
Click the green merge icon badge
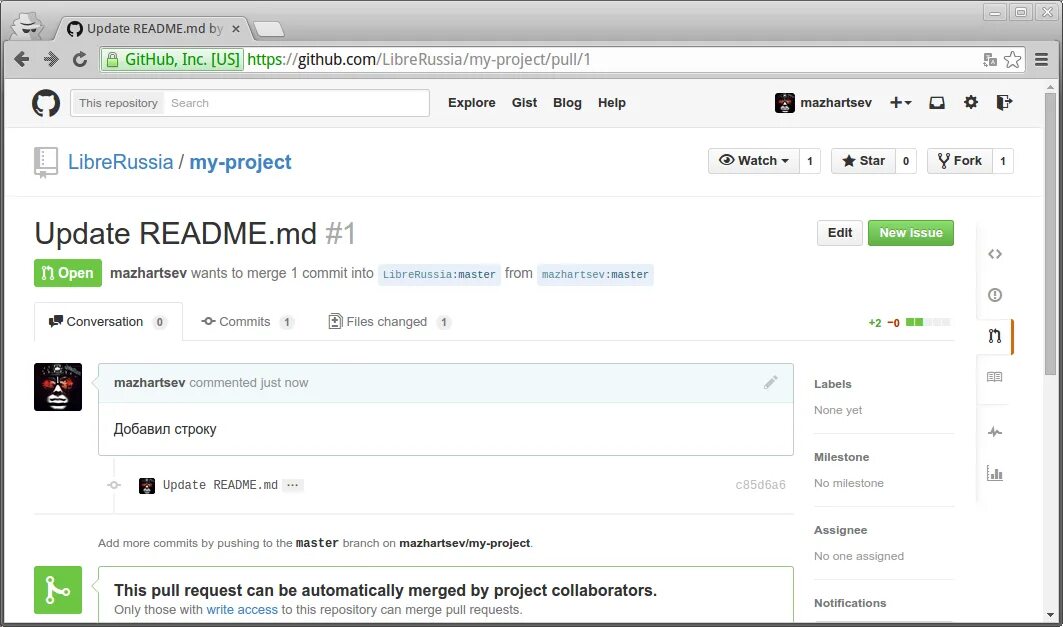58,590
